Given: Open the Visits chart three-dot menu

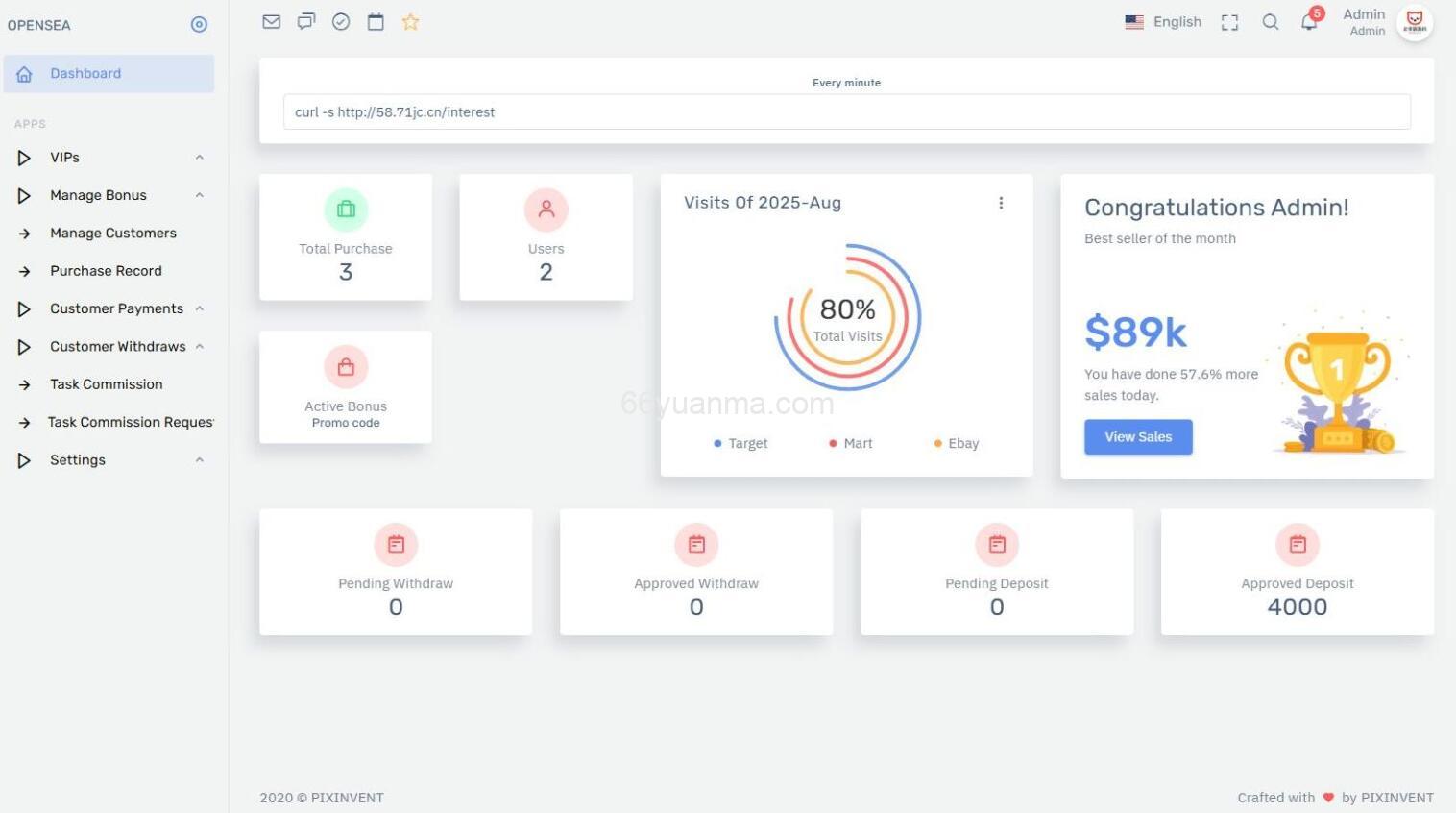Looking at the screenshot, I should coord(1001,203).
